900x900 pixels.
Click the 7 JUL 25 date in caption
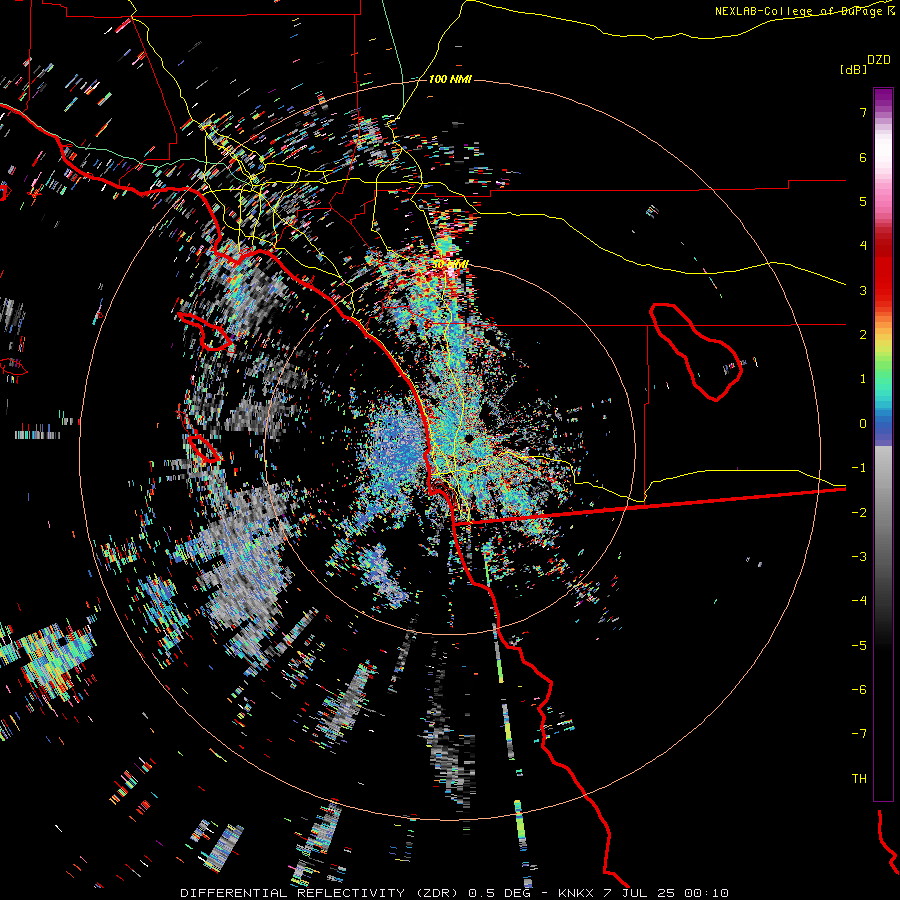click(x=641, y=893)
